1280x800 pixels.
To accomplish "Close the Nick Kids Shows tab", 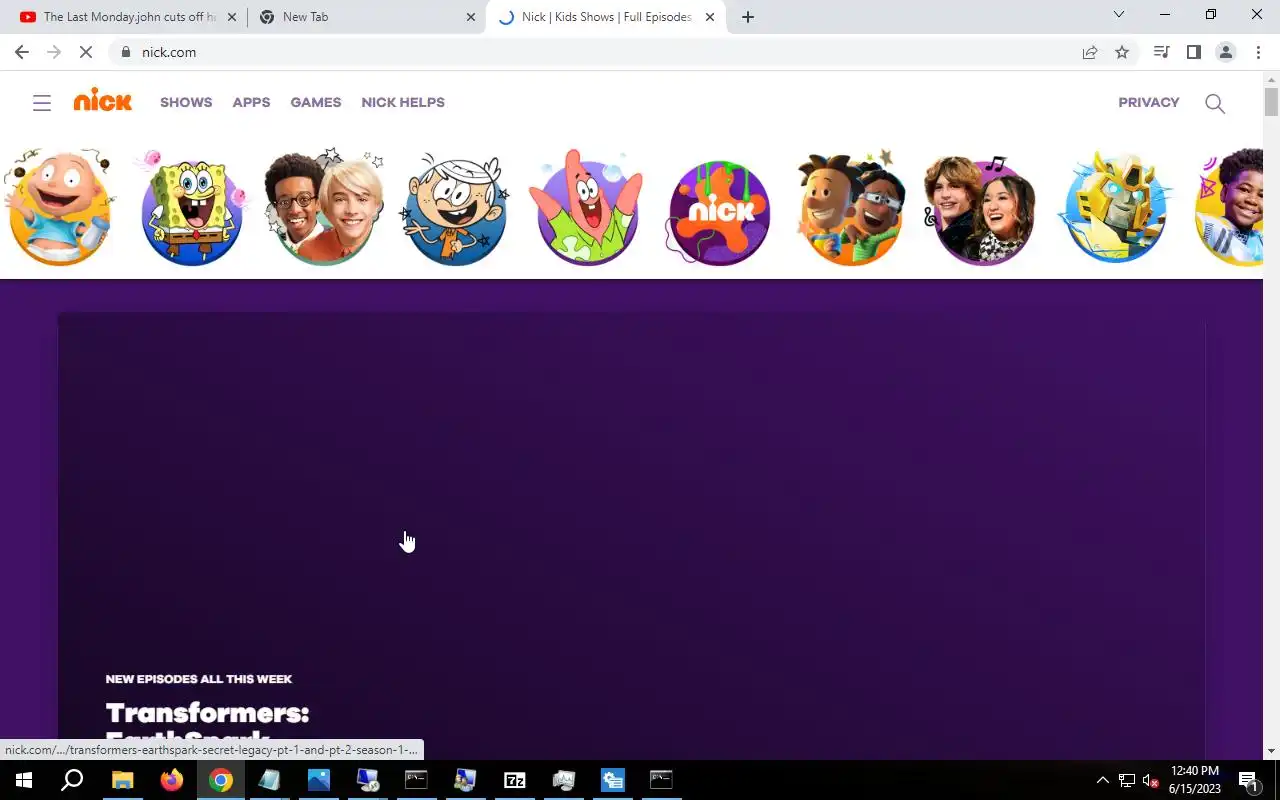I will (x=710, y=17).
